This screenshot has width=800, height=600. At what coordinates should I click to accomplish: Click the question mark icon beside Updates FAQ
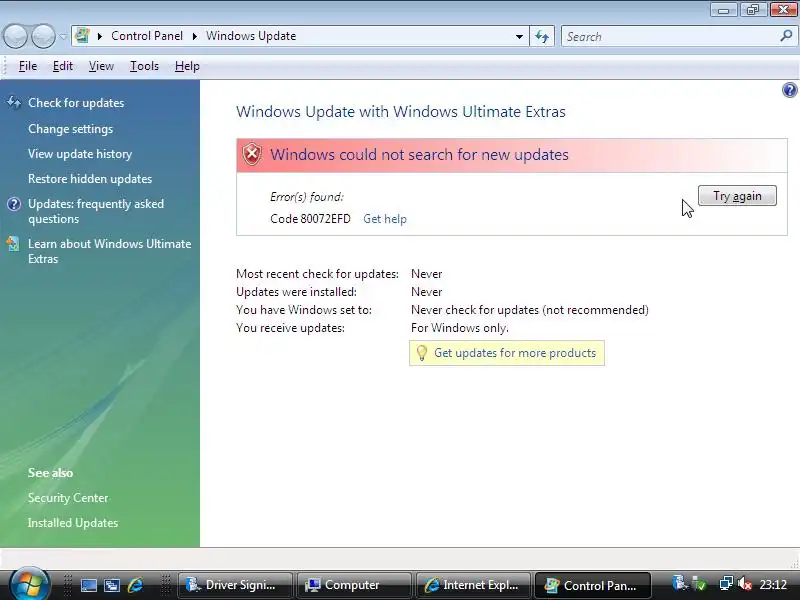tap(14, 204)
